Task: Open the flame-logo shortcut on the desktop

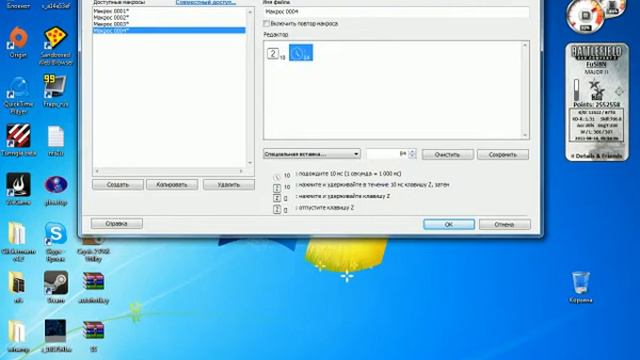Action: point(18,189)
